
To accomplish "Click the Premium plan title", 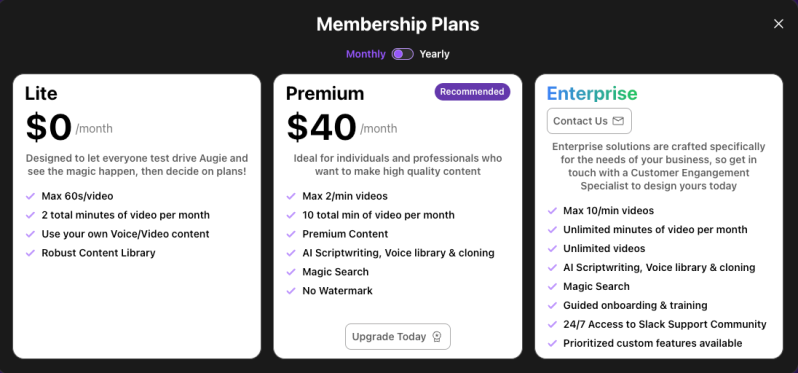I will (325, 94).
